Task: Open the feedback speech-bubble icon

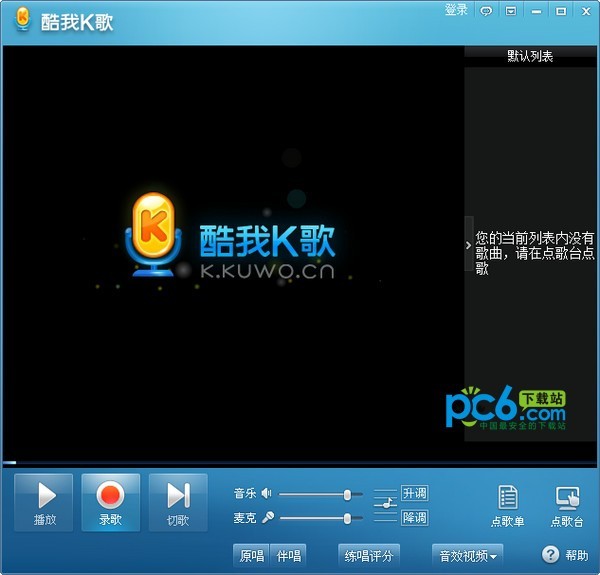Action: pyautogui.click(x=486, y=11)
